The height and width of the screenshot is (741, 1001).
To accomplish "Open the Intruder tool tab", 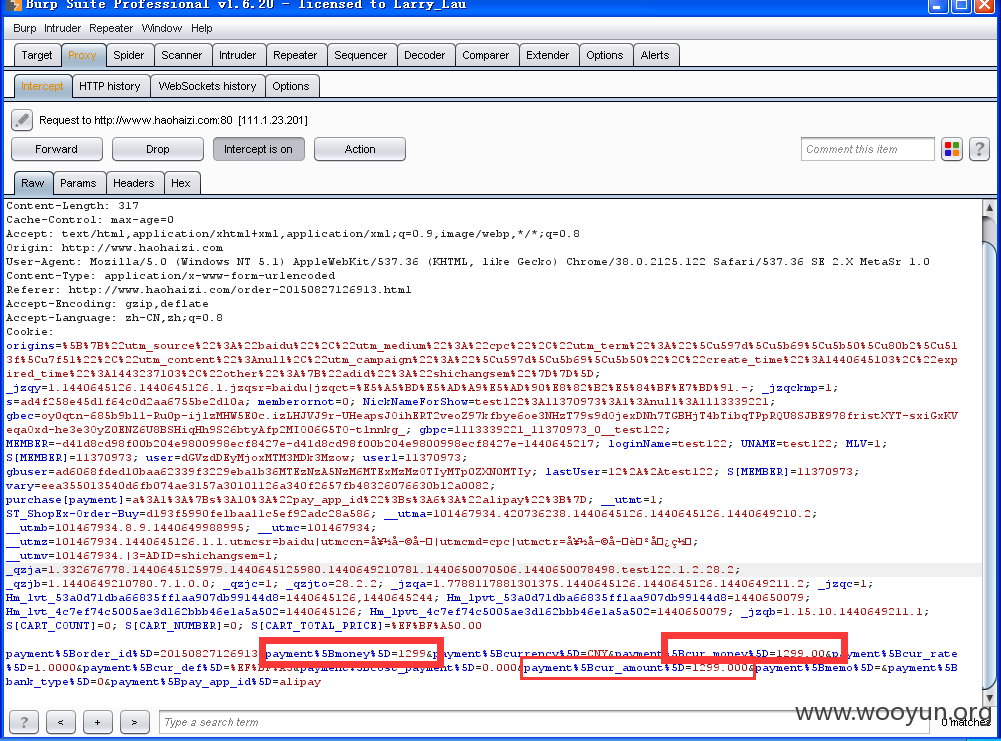I will (x=237, y=55).
